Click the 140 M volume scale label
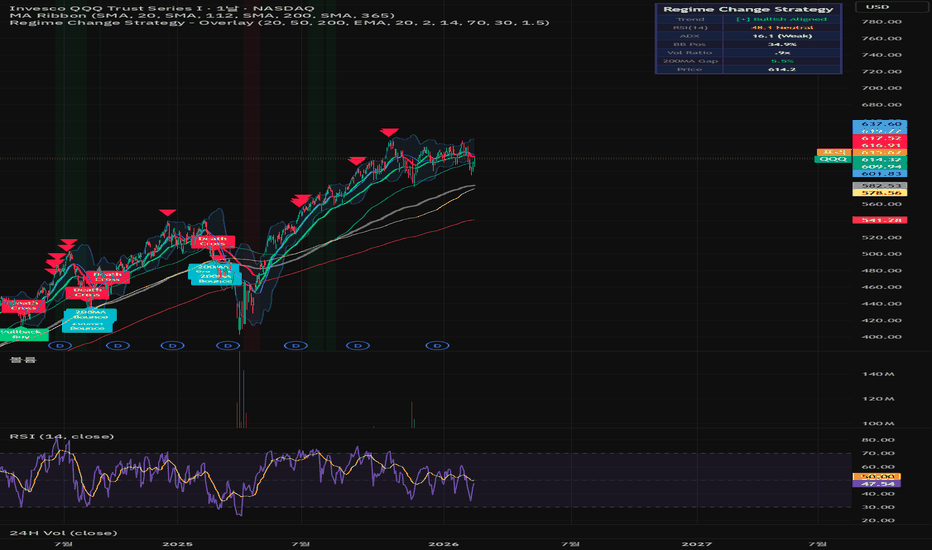Viewport: 932px width, 550px height. click(878, 374)
